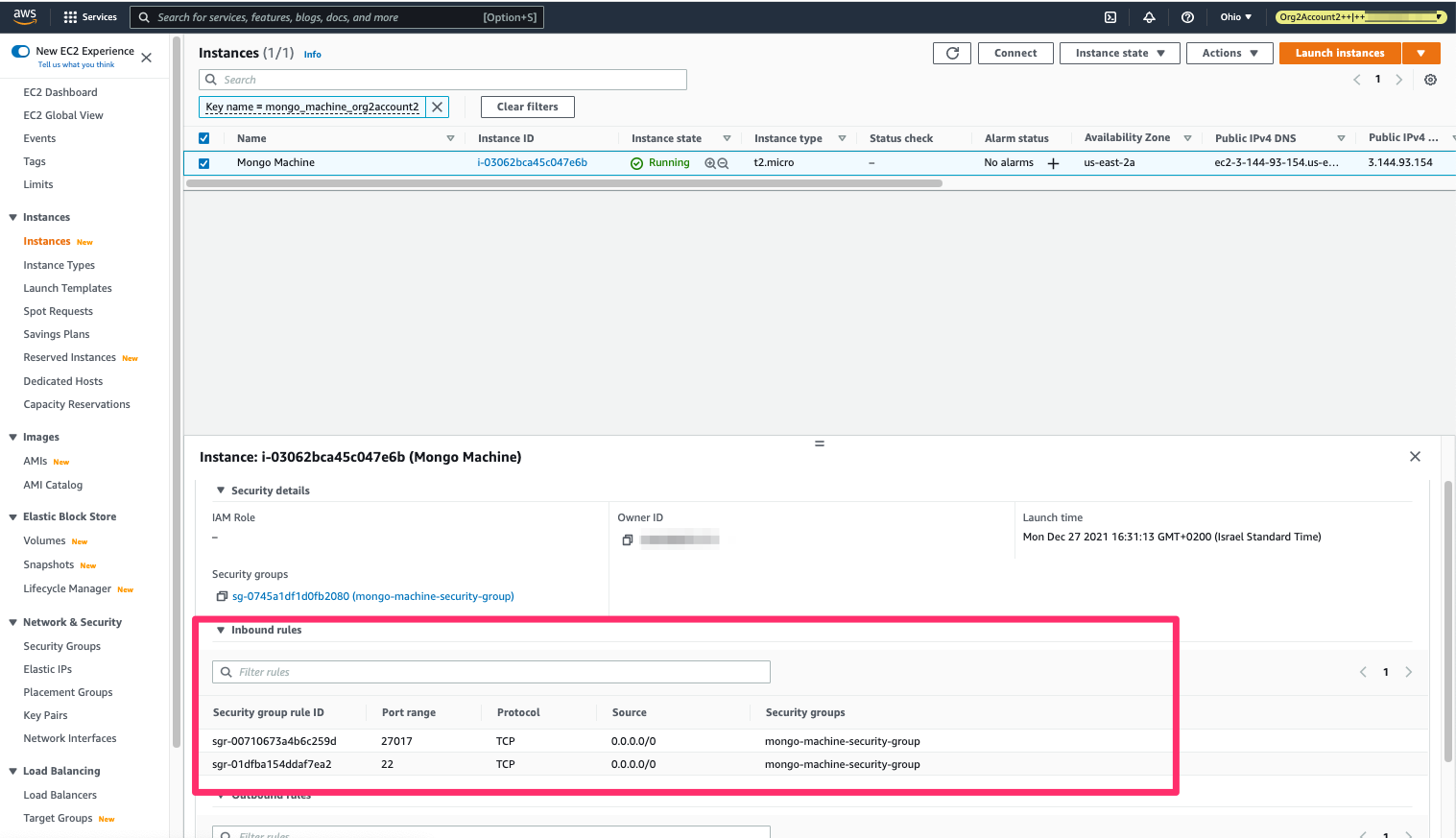Viewport: 1456px width, 838px height.
Task: Go to Security Groups in sidebar
Action: click(x=62, y=646)
